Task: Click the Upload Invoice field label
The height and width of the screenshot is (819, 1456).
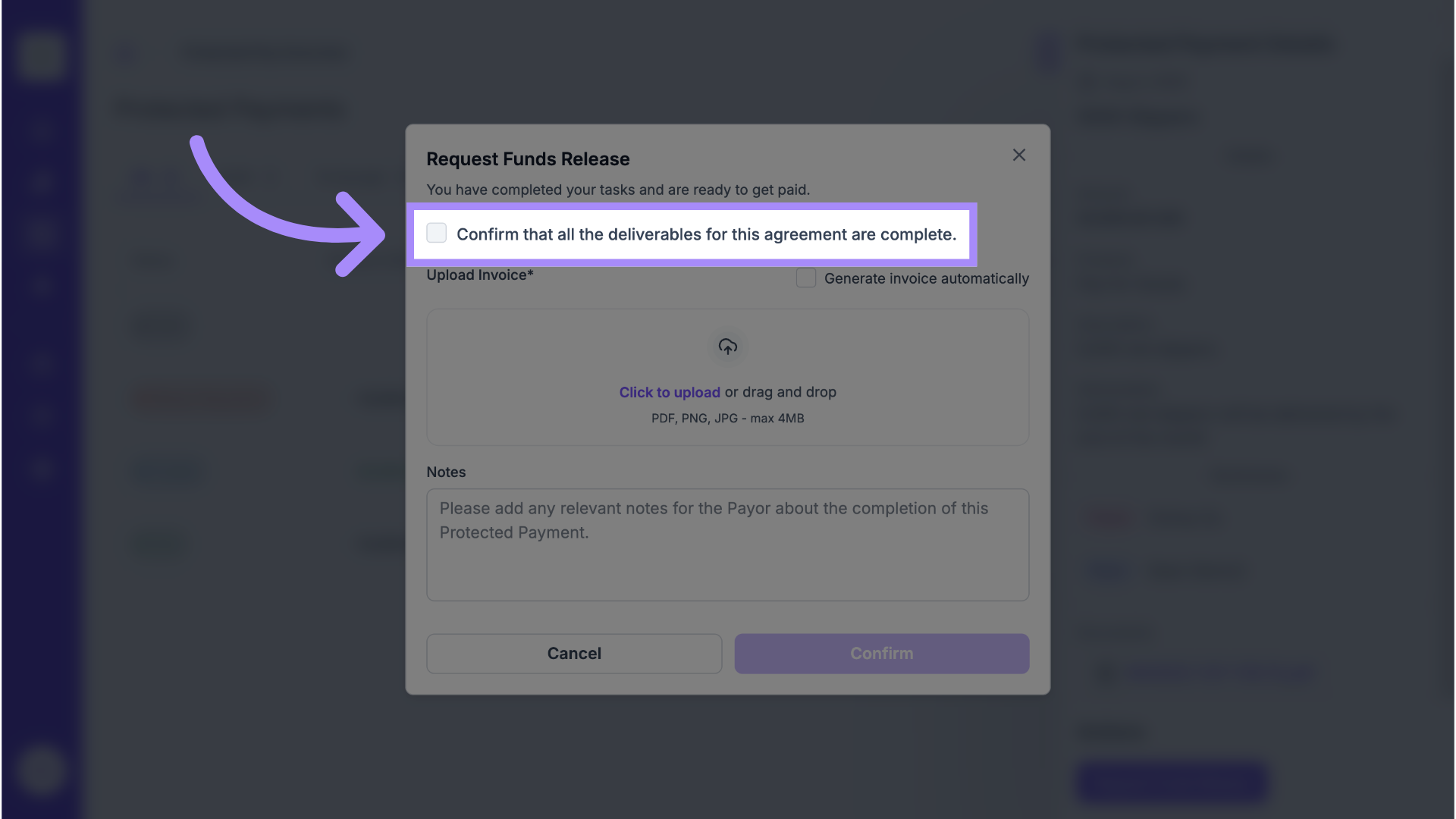Action: click(x=479, y=275)
